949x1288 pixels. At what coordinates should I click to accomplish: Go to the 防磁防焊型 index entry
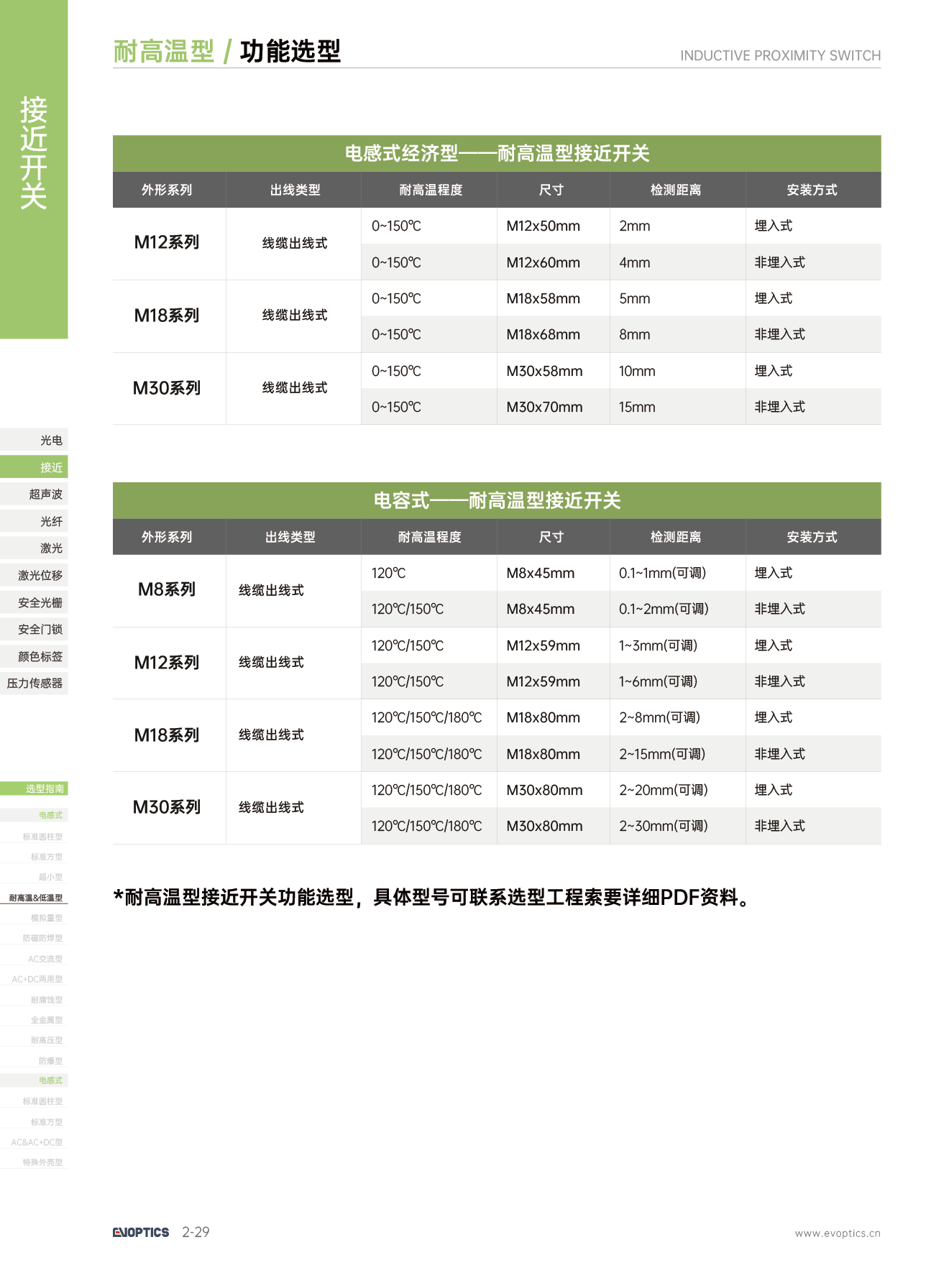tap(42, 938)
